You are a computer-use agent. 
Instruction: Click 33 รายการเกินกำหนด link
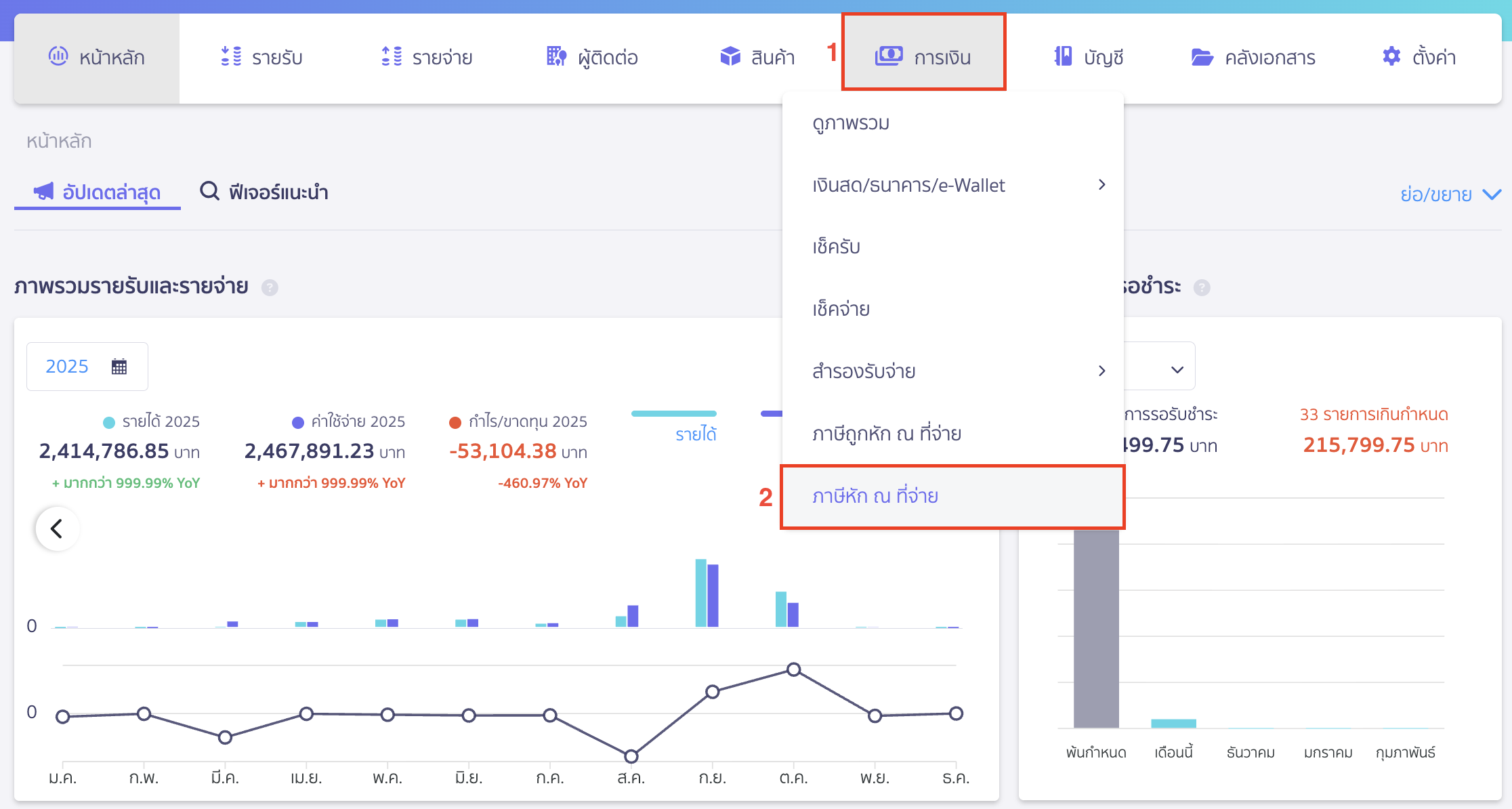click(x=1374, y=415)
